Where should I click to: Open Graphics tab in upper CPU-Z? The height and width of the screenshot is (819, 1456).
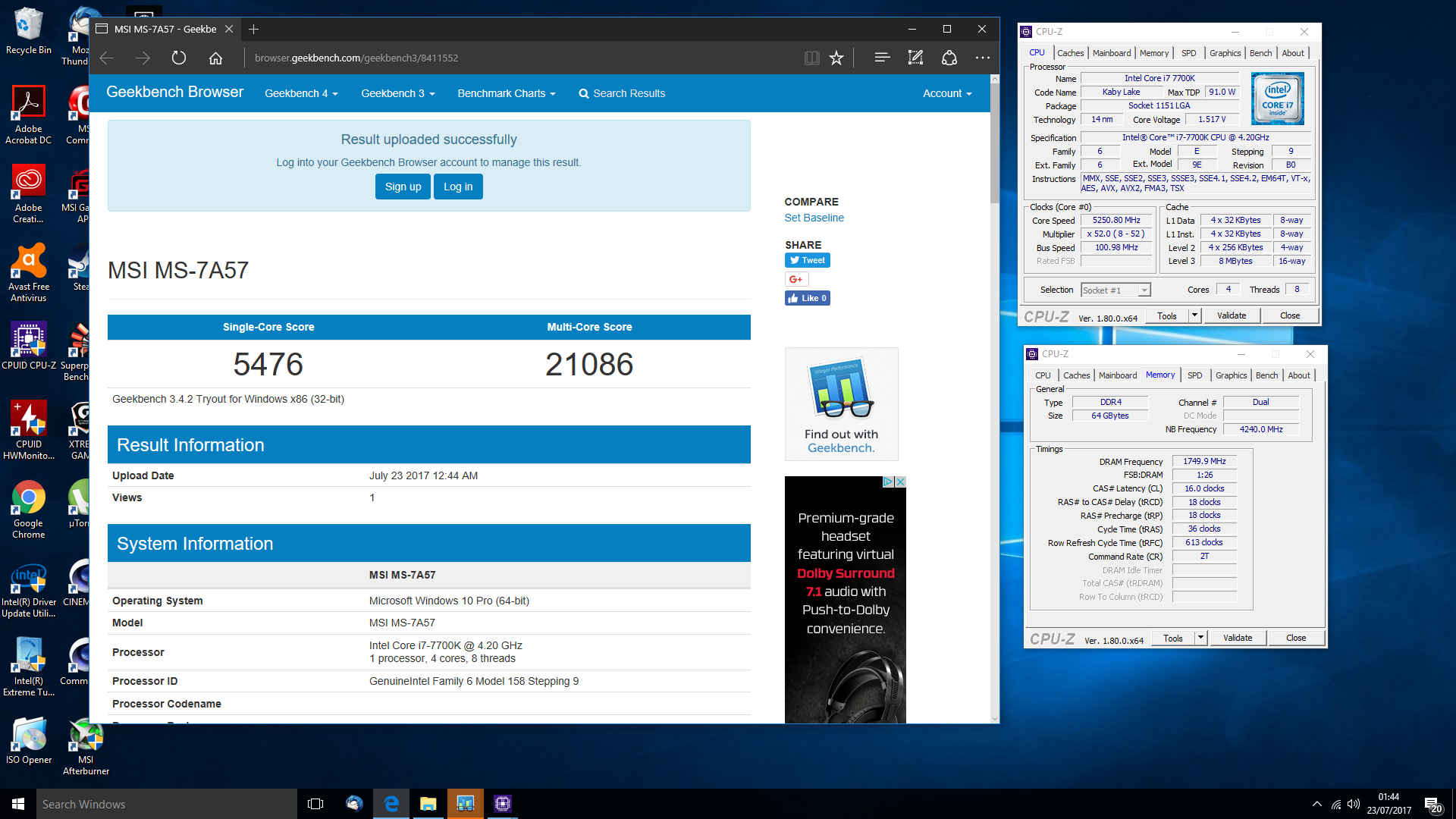[1225, 53]
